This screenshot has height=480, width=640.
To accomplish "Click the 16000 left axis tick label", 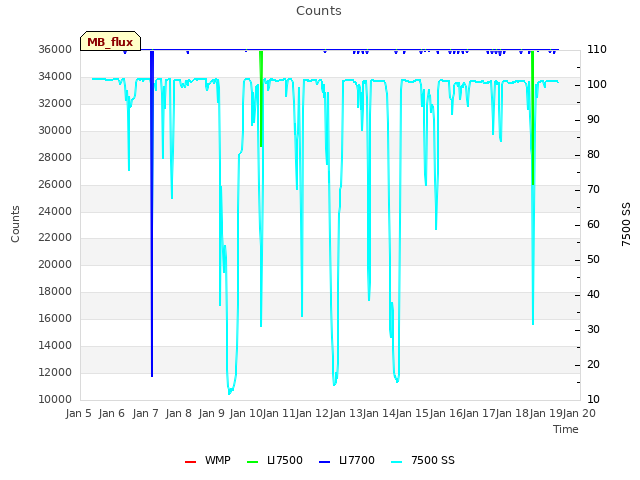I will coord(55,318).
